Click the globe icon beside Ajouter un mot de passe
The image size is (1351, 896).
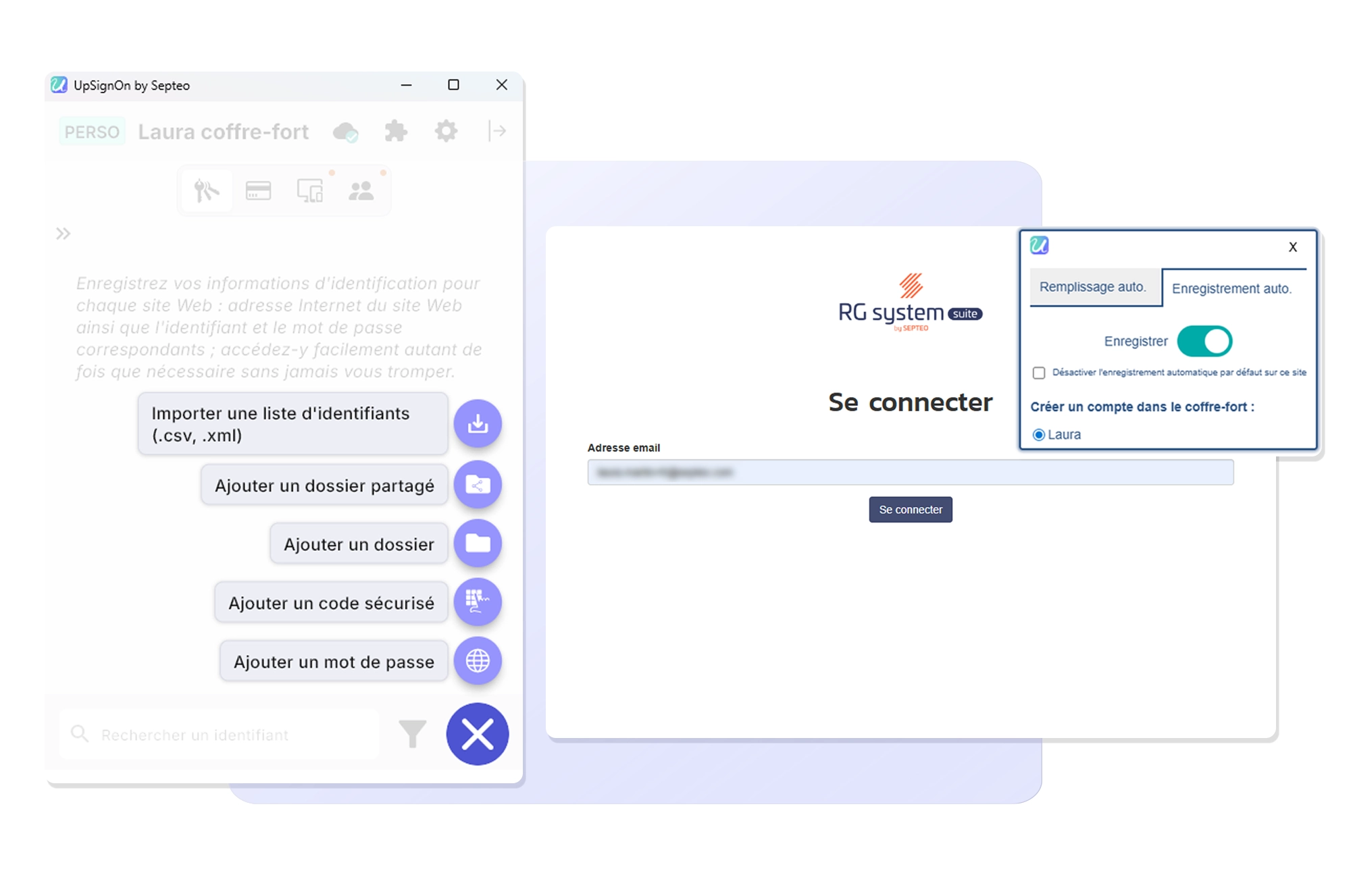[478, 661]
